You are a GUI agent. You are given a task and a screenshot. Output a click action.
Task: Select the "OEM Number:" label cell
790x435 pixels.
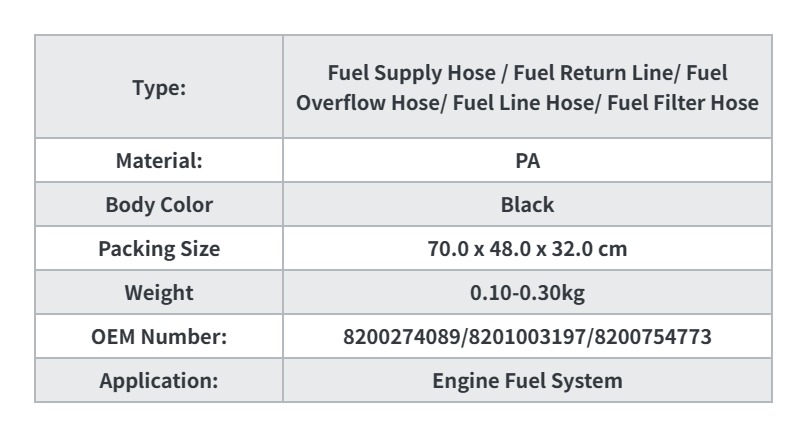coord(159,337)
